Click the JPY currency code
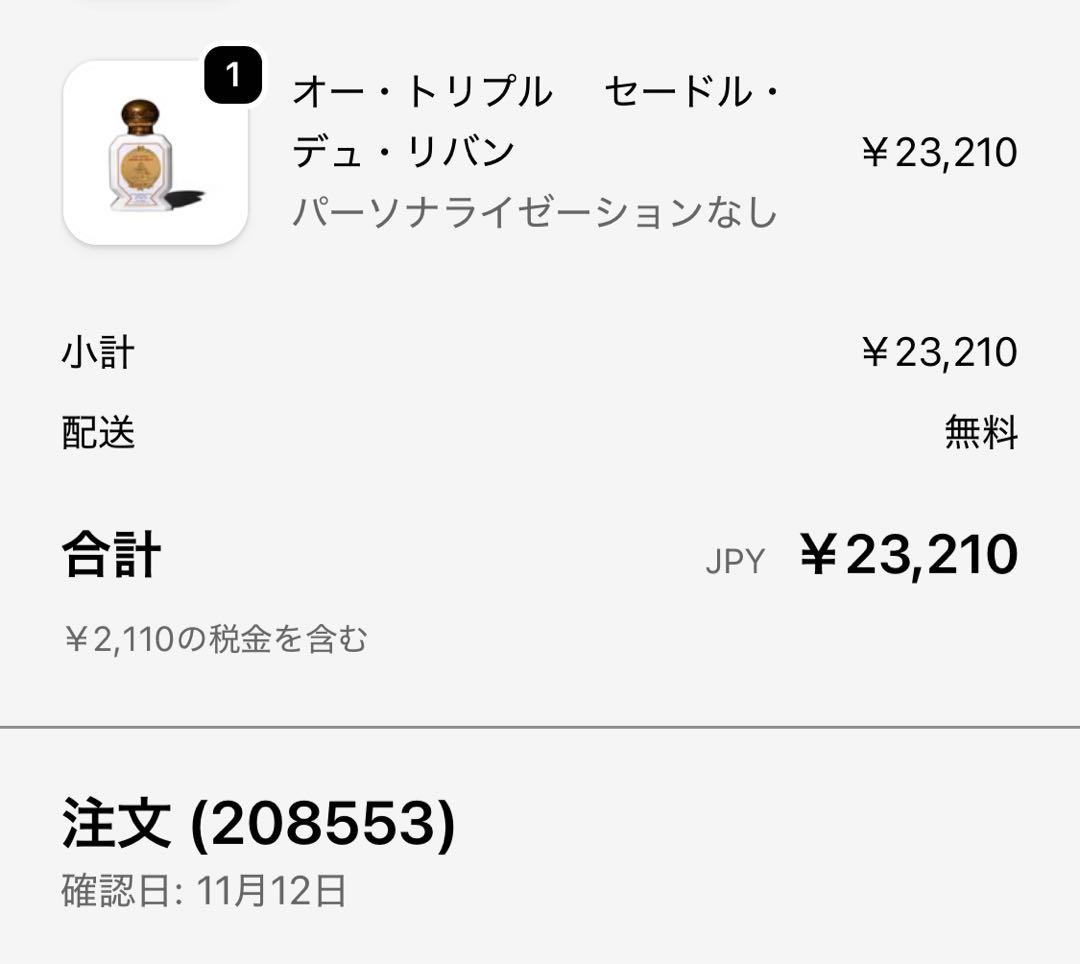This screenshot has height=964, width=1080. (x=735, y=562)
